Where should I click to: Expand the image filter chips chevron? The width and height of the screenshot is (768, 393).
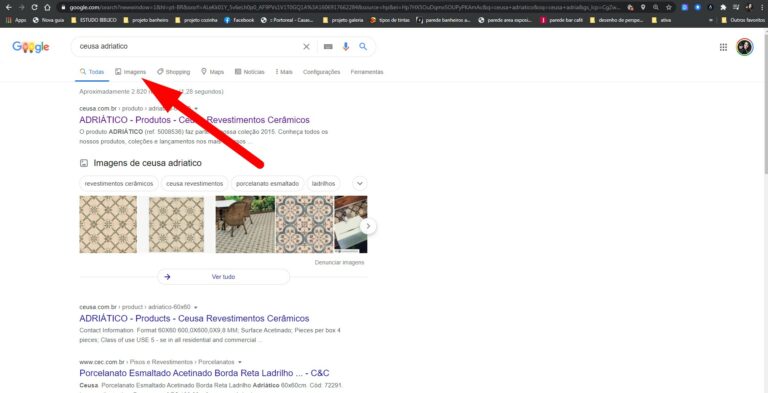(360, 183)
